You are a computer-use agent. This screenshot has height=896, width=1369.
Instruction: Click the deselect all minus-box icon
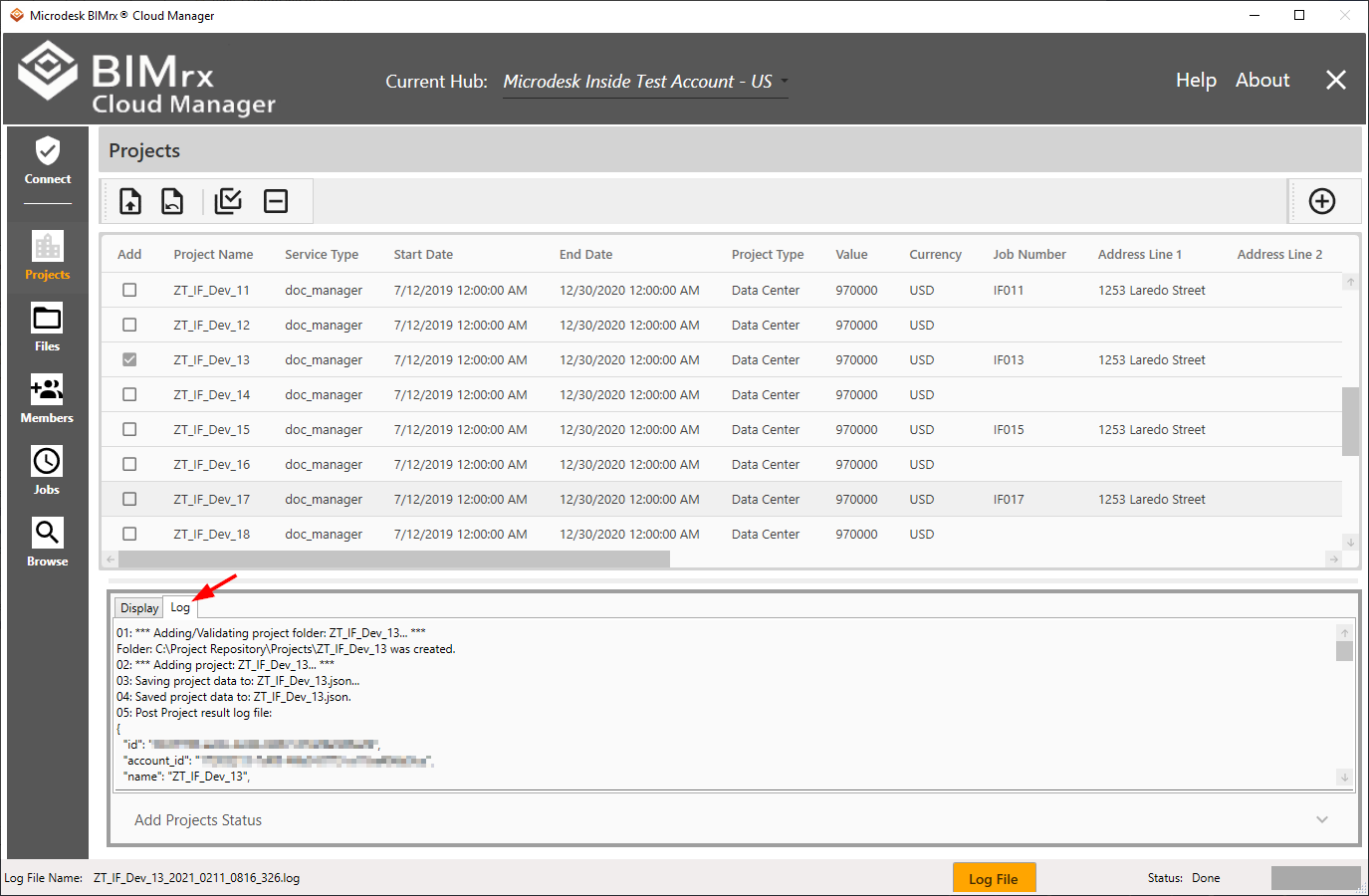pyautogui.click(x=276, y=201)
